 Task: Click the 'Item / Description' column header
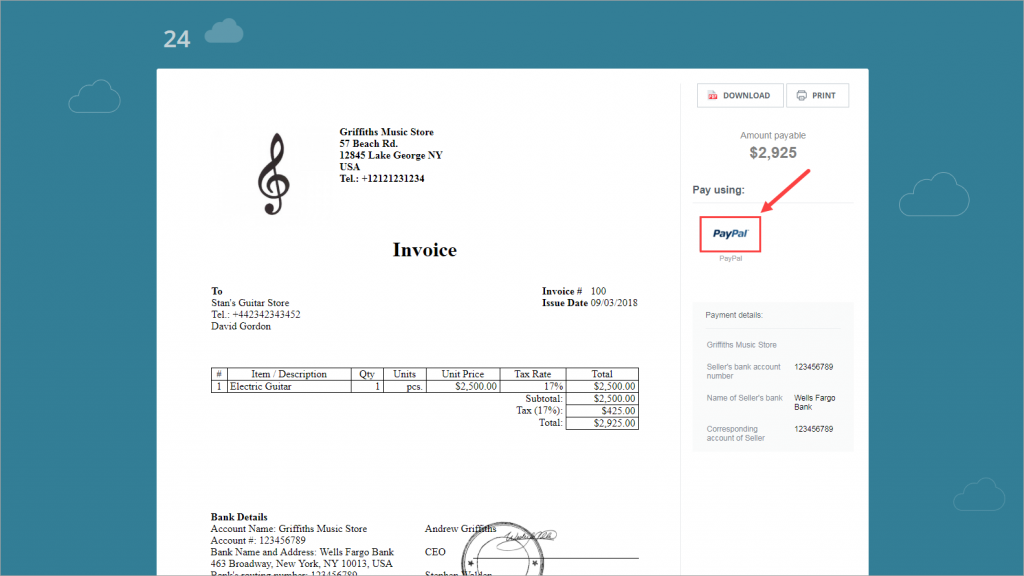point(289,374)
